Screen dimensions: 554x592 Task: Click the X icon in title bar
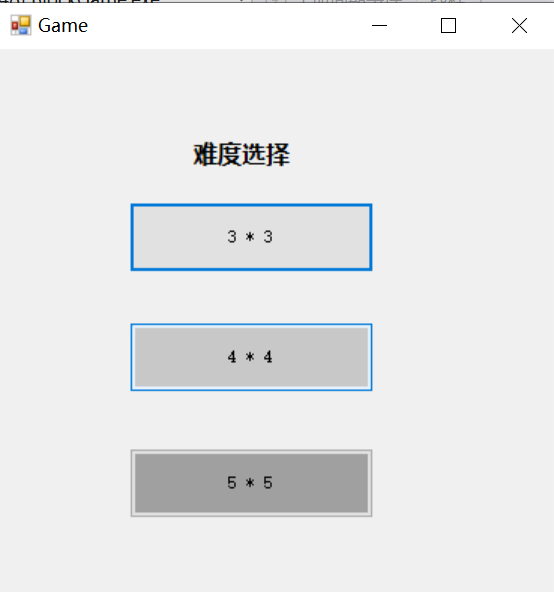pyautogui.click(x=519, y=26)
